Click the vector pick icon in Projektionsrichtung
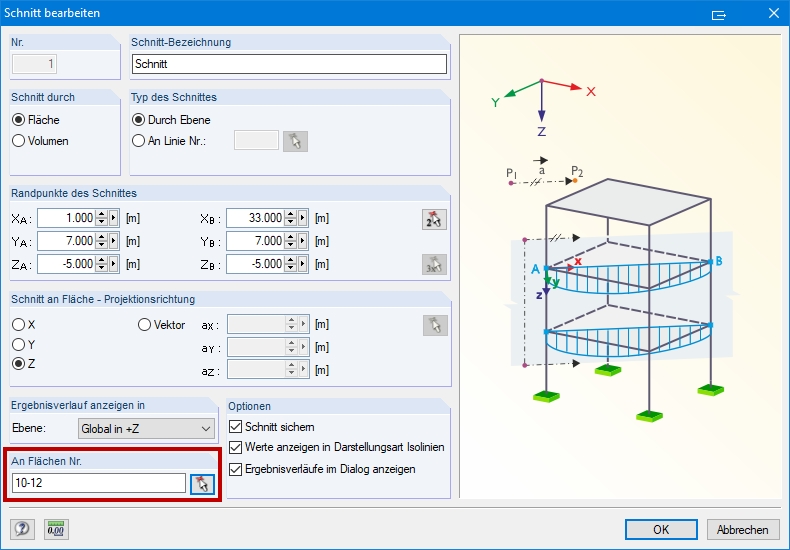The width and height of the screenshot is (790, 550). click(x=435, y=325)
